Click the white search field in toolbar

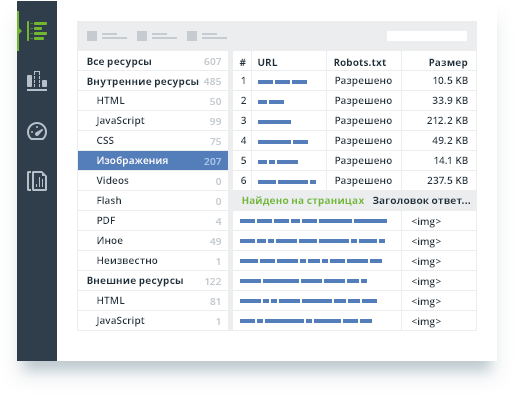tap(427, 36)
